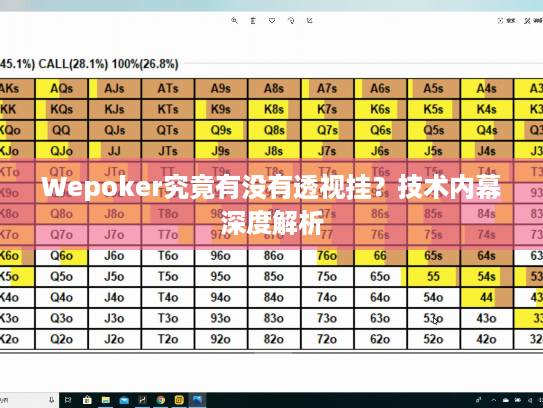Screen dimensions: 543x408
Task: Select the Q9s cell
Action: [221, 131]
